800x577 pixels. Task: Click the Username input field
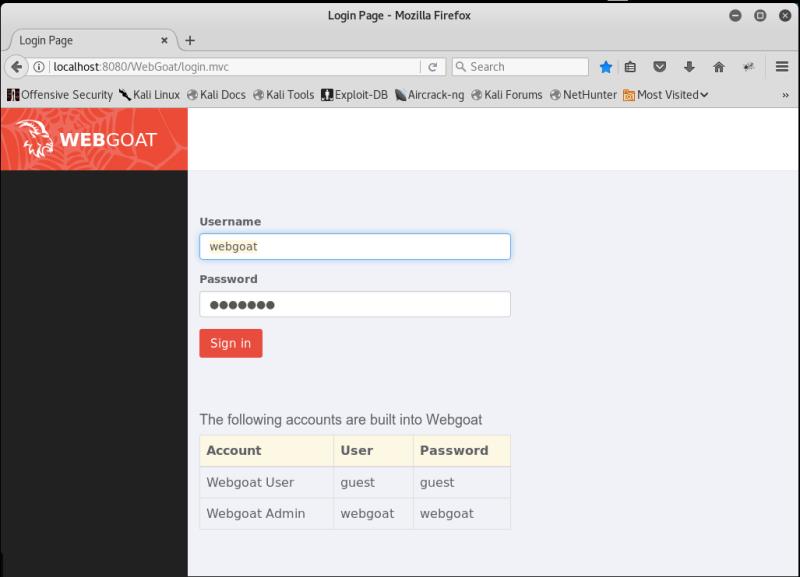coord(355,246)
